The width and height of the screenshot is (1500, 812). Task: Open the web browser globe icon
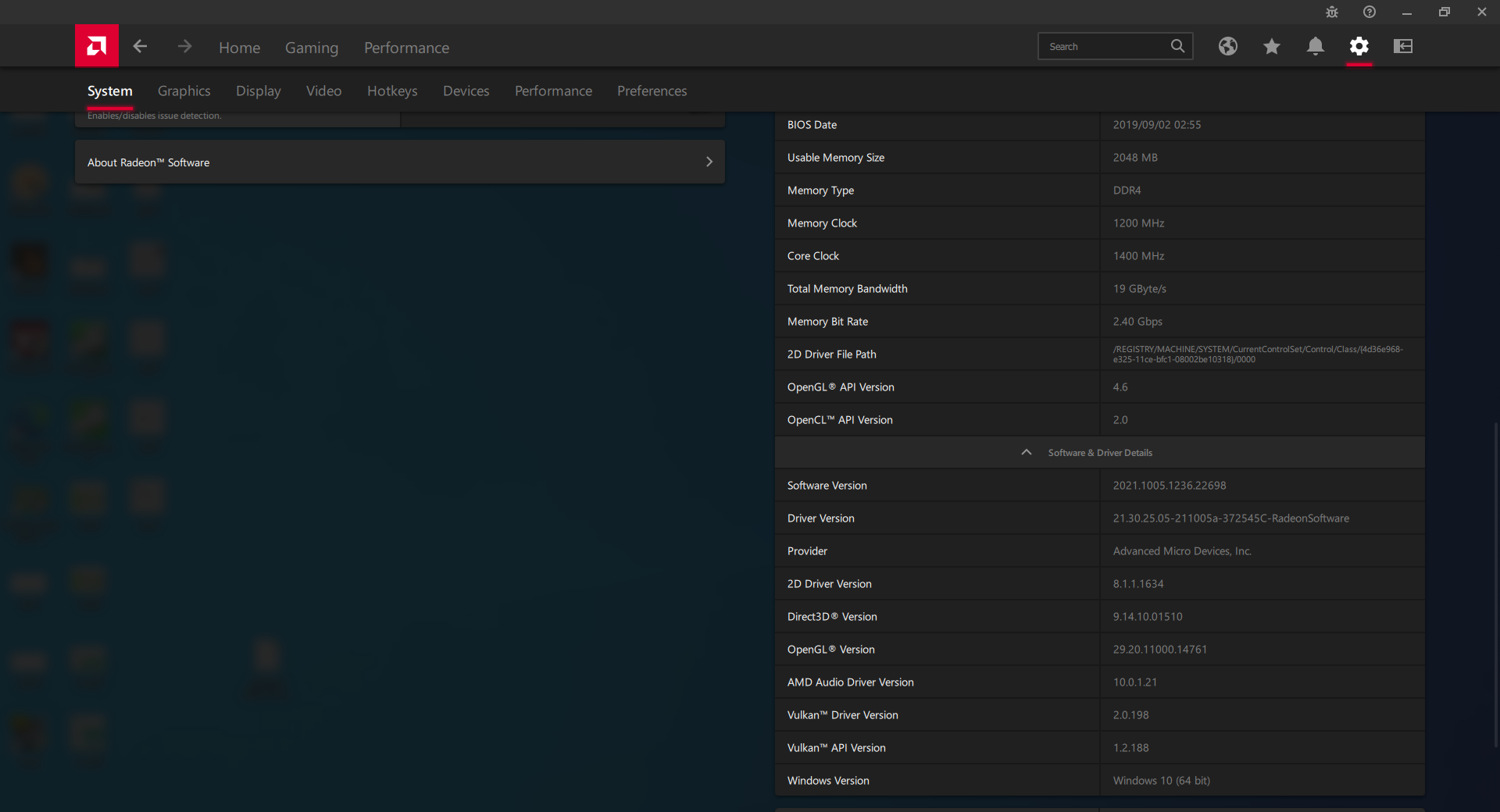coord(1228,47)
